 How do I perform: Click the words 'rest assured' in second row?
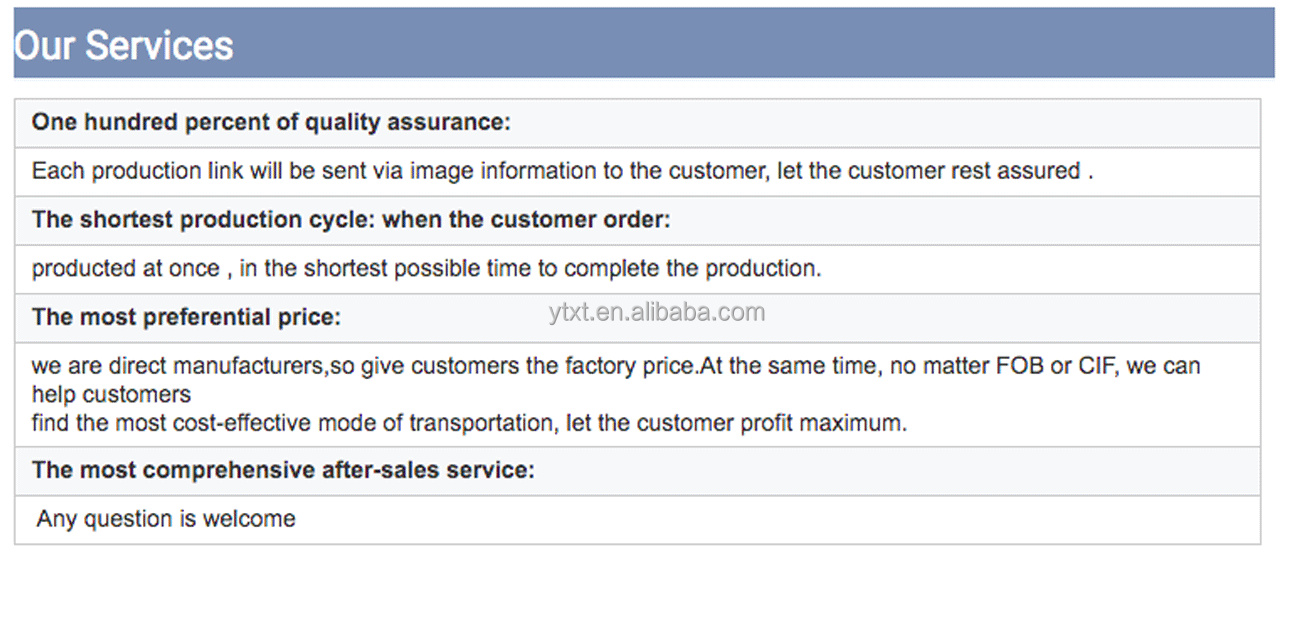pyautogui.click(x=1020, y=171)
